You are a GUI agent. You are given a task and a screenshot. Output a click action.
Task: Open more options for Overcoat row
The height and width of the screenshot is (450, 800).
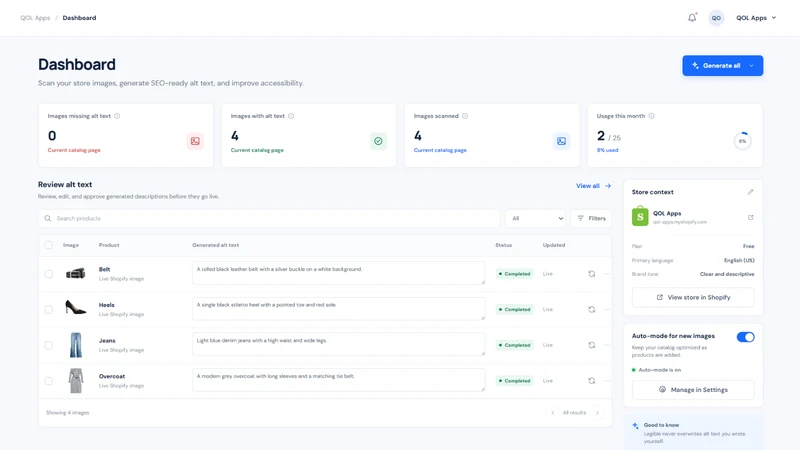[607, 381]
